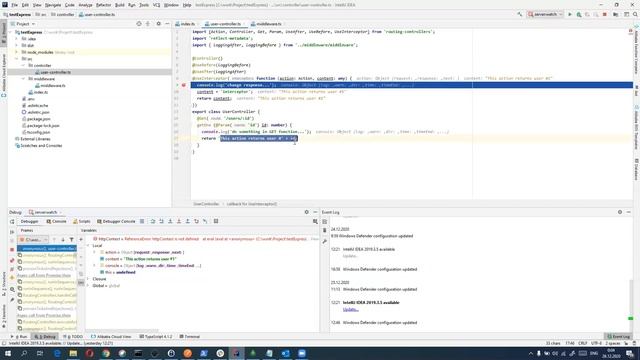Open Debug panel settings gear
The width and height of the screenshot is (640, 360).
307,212
